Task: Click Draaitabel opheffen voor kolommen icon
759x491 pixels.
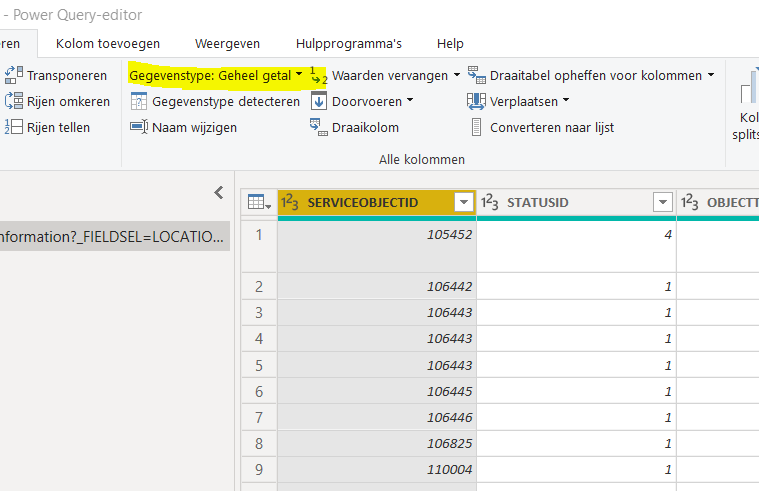Action: 476,76
